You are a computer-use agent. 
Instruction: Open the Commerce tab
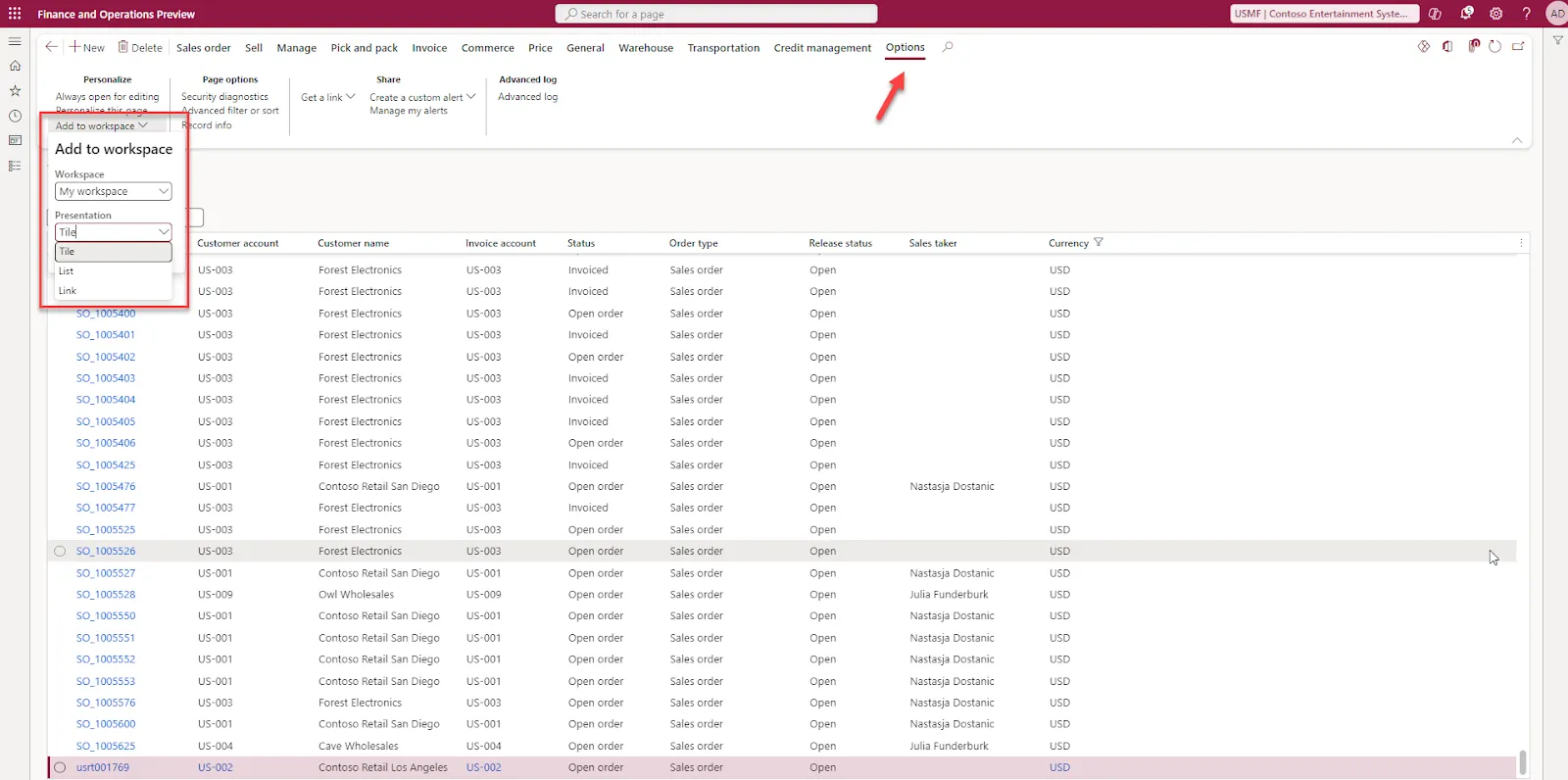pyautogui.click(x=488, y=47)
